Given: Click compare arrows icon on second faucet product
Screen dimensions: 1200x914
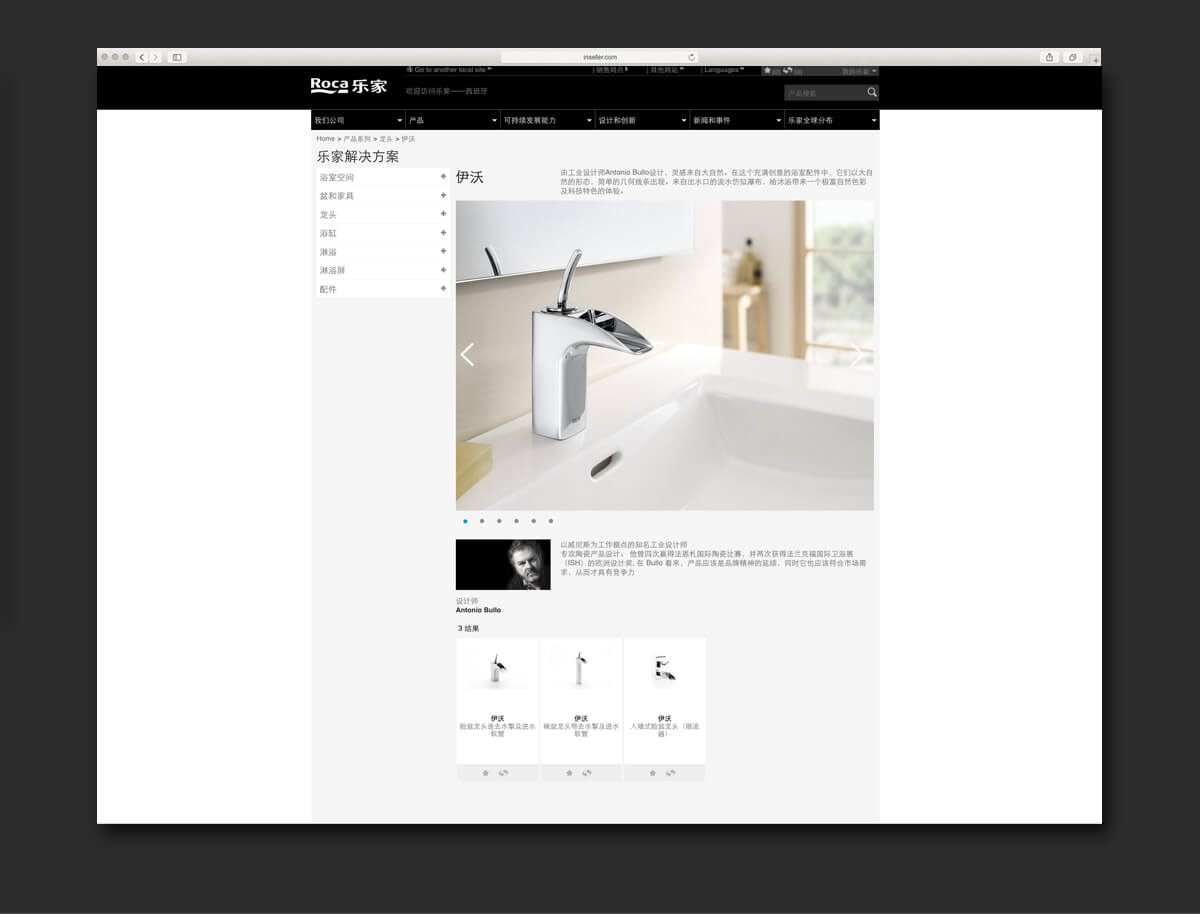Looking at the screenshot, I should coord(587,773).
